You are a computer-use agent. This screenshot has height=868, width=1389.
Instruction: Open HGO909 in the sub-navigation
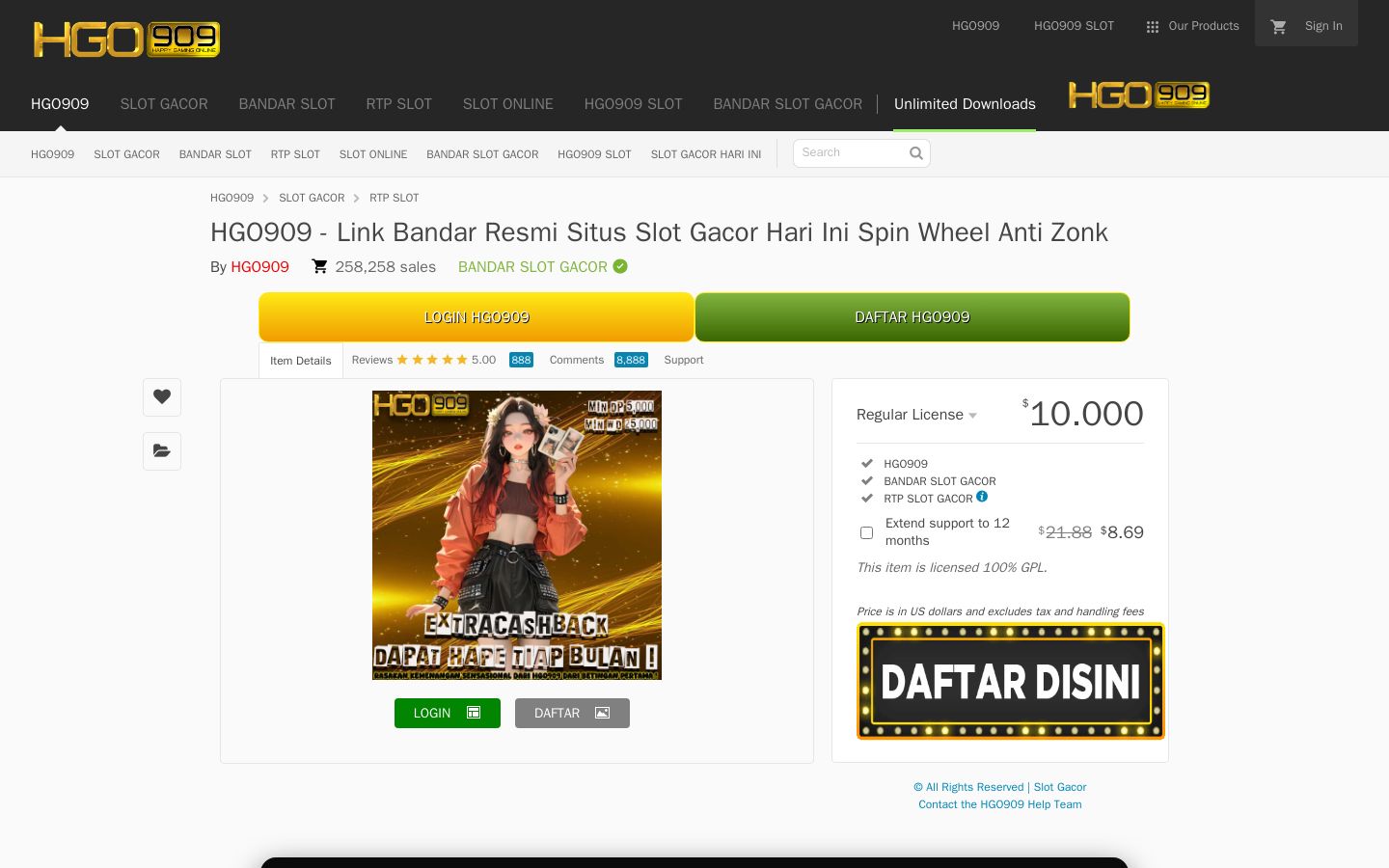pyautogui.click(x=52, y=154)
